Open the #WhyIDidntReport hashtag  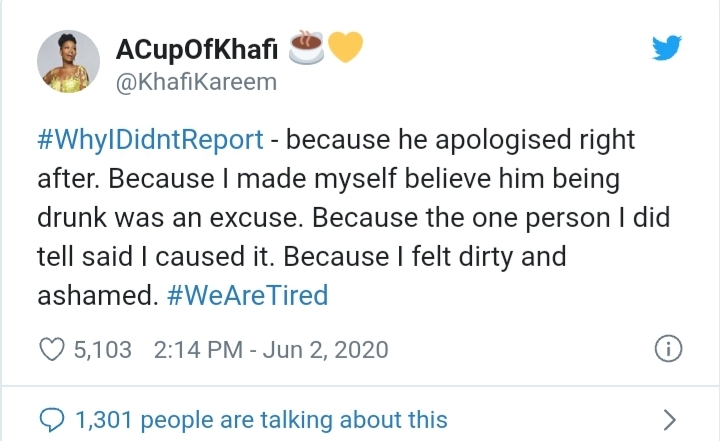point(150,140)
